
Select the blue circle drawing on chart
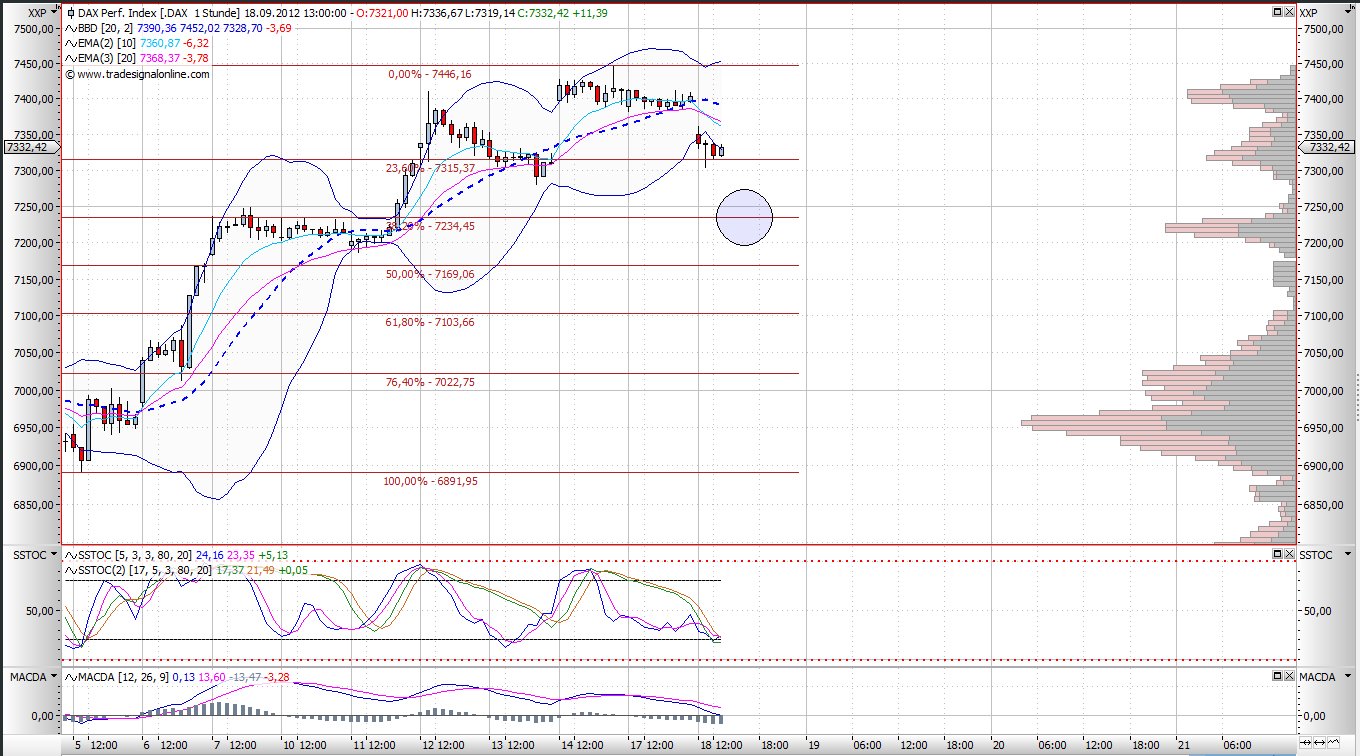click(745, 217)
